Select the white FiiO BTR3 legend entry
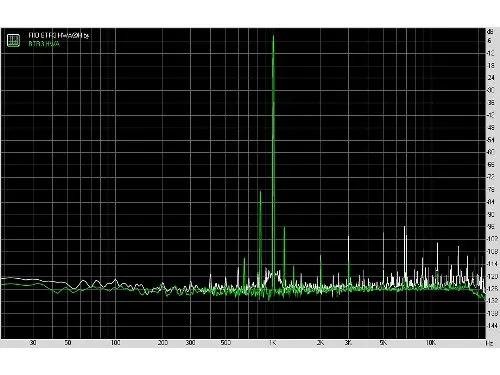The image size is (500, 375). point(59,35)
